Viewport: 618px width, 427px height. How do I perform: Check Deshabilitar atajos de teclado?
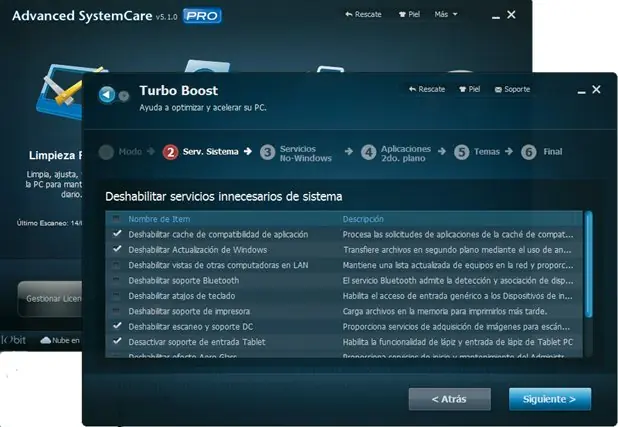(x=116, y=296)
